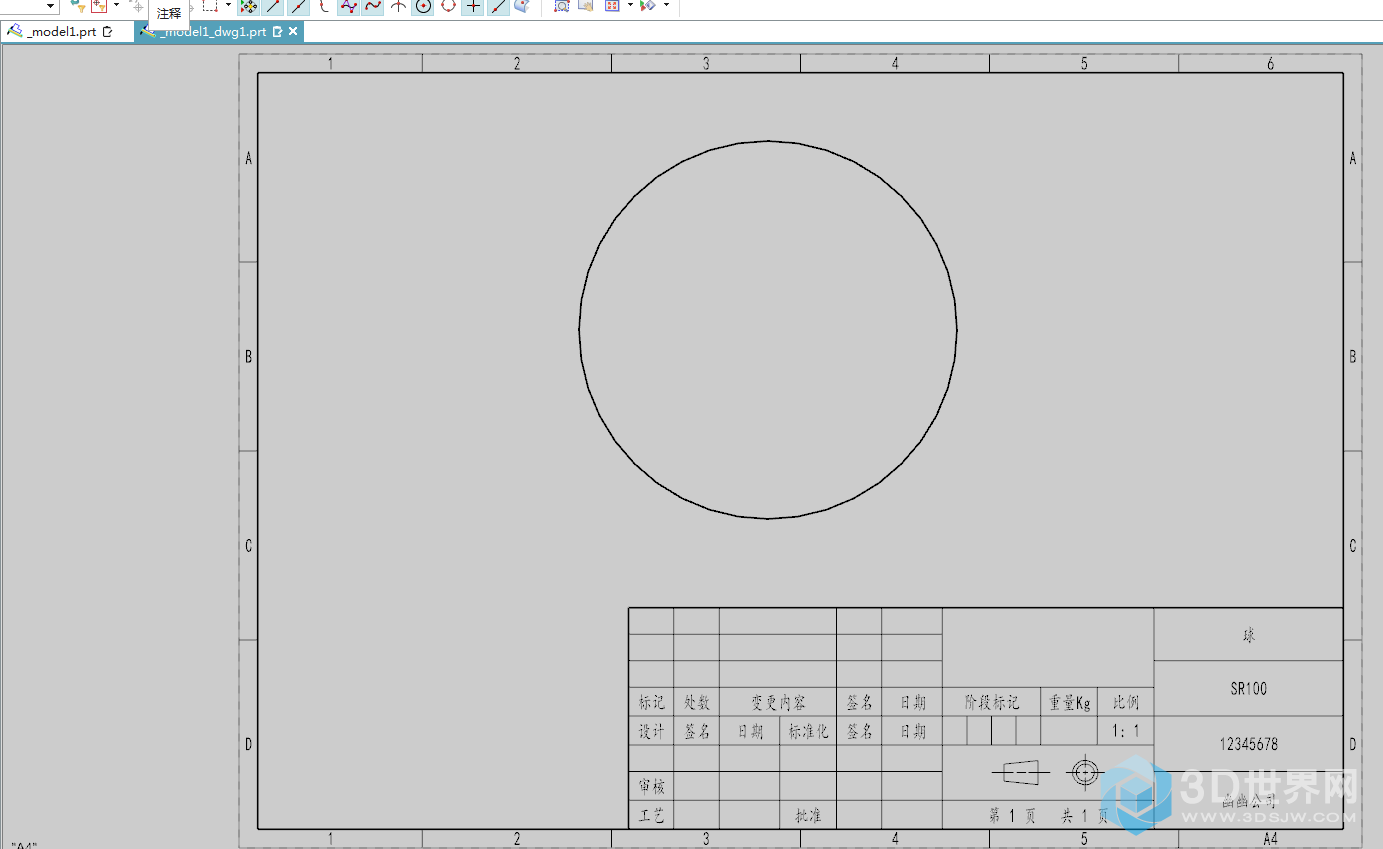1383x849 pixels.
Task: Click the icon with the hand
Action: (585, 6)
